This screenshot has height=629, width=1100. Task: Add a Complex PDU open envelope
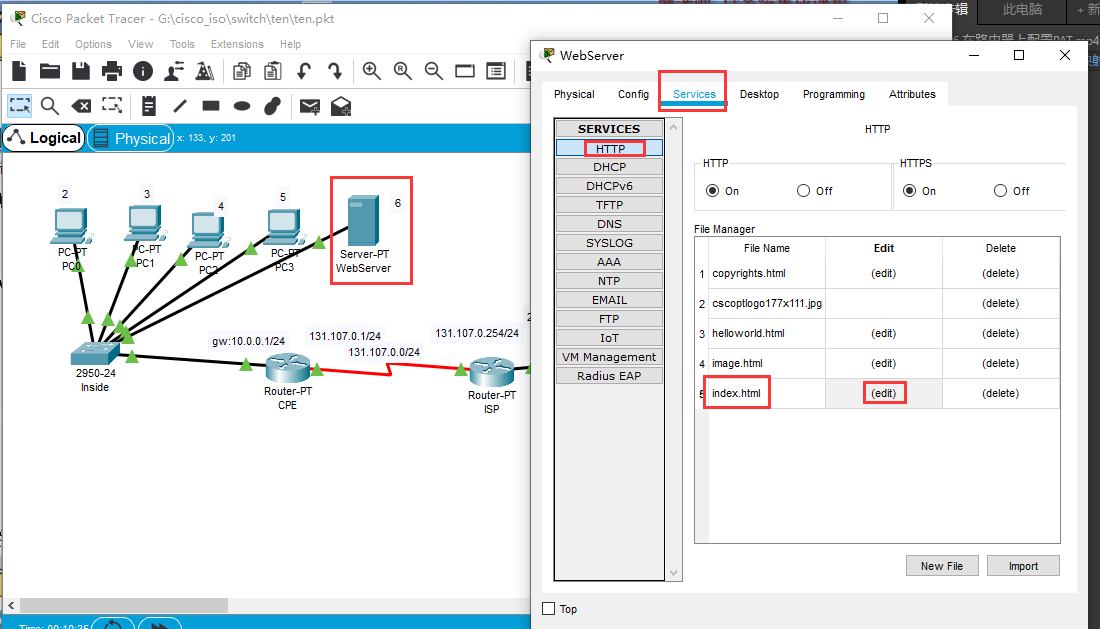click(341, 106)
